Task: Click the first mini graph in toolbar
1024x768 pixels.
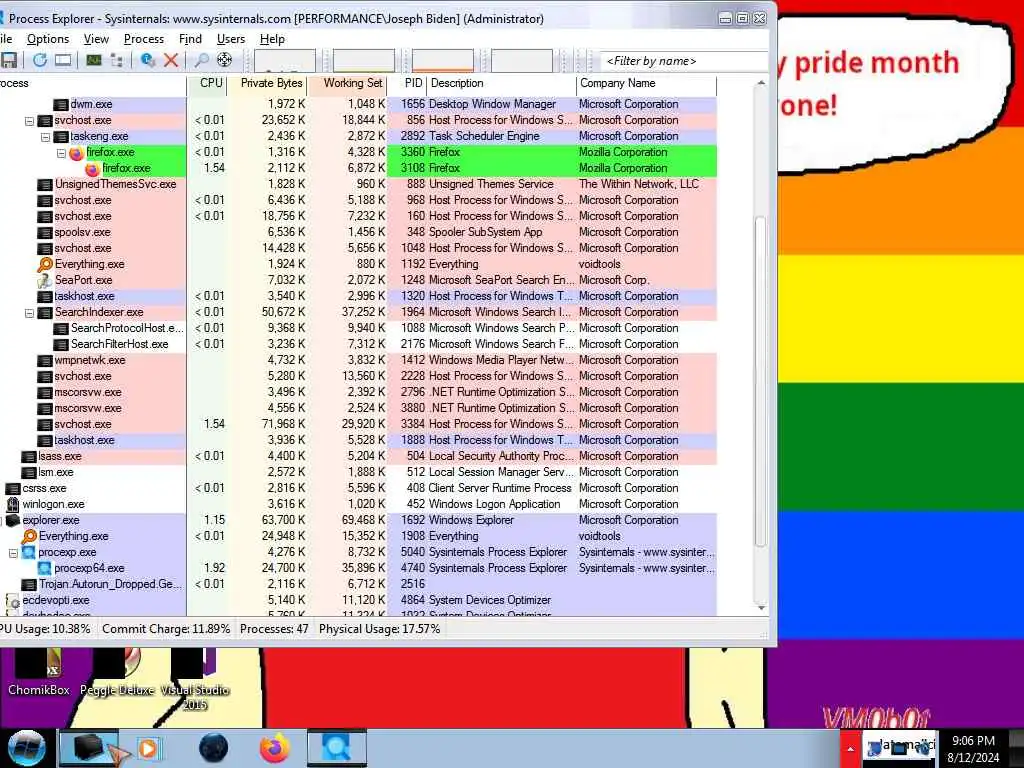Action: click(x=285, y=61)
